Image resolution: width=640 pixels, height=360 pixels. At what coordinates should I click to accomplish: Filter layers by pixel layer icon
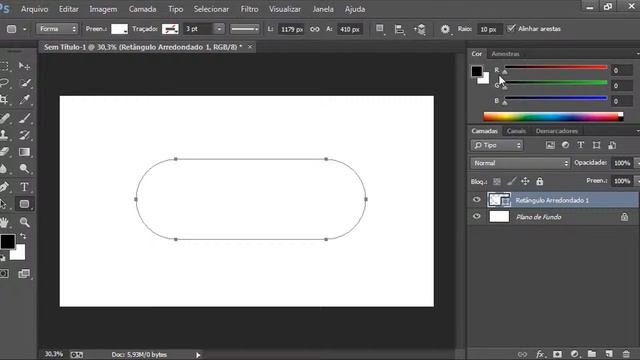[550, 145]
